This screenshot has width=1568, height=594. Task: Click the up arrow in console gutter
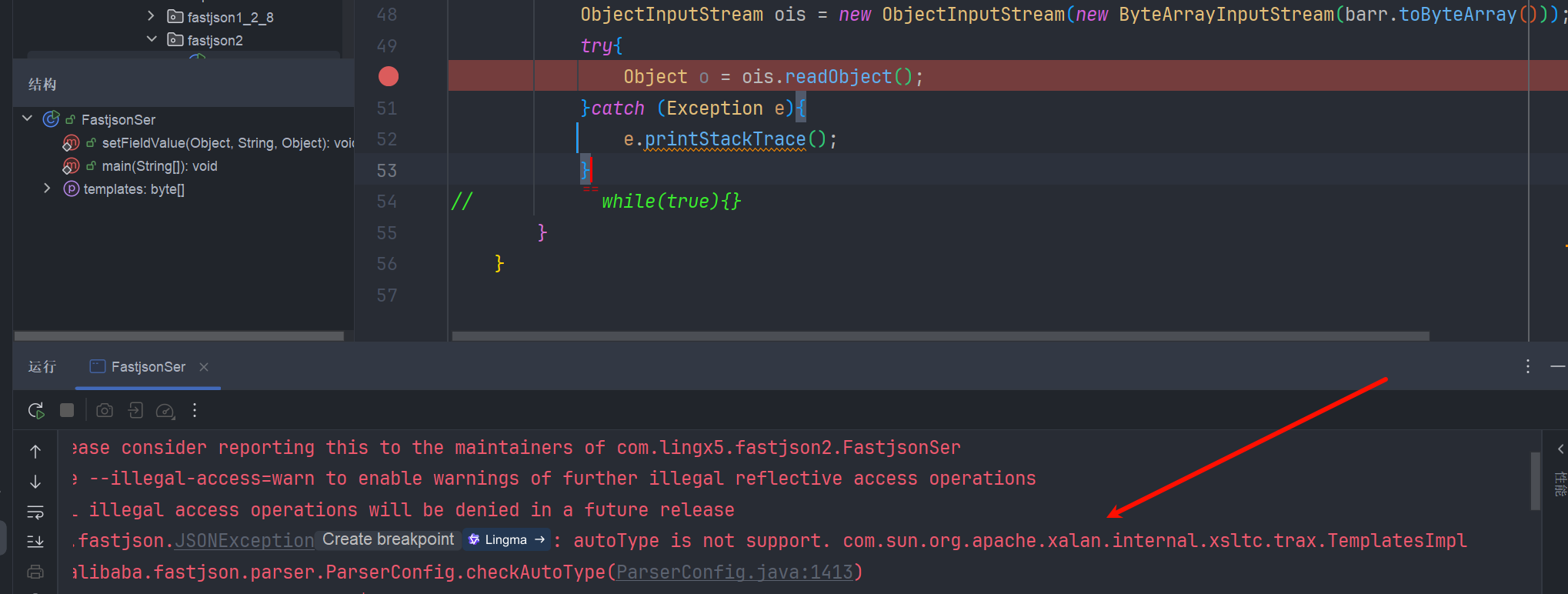[x=35, y=451]
